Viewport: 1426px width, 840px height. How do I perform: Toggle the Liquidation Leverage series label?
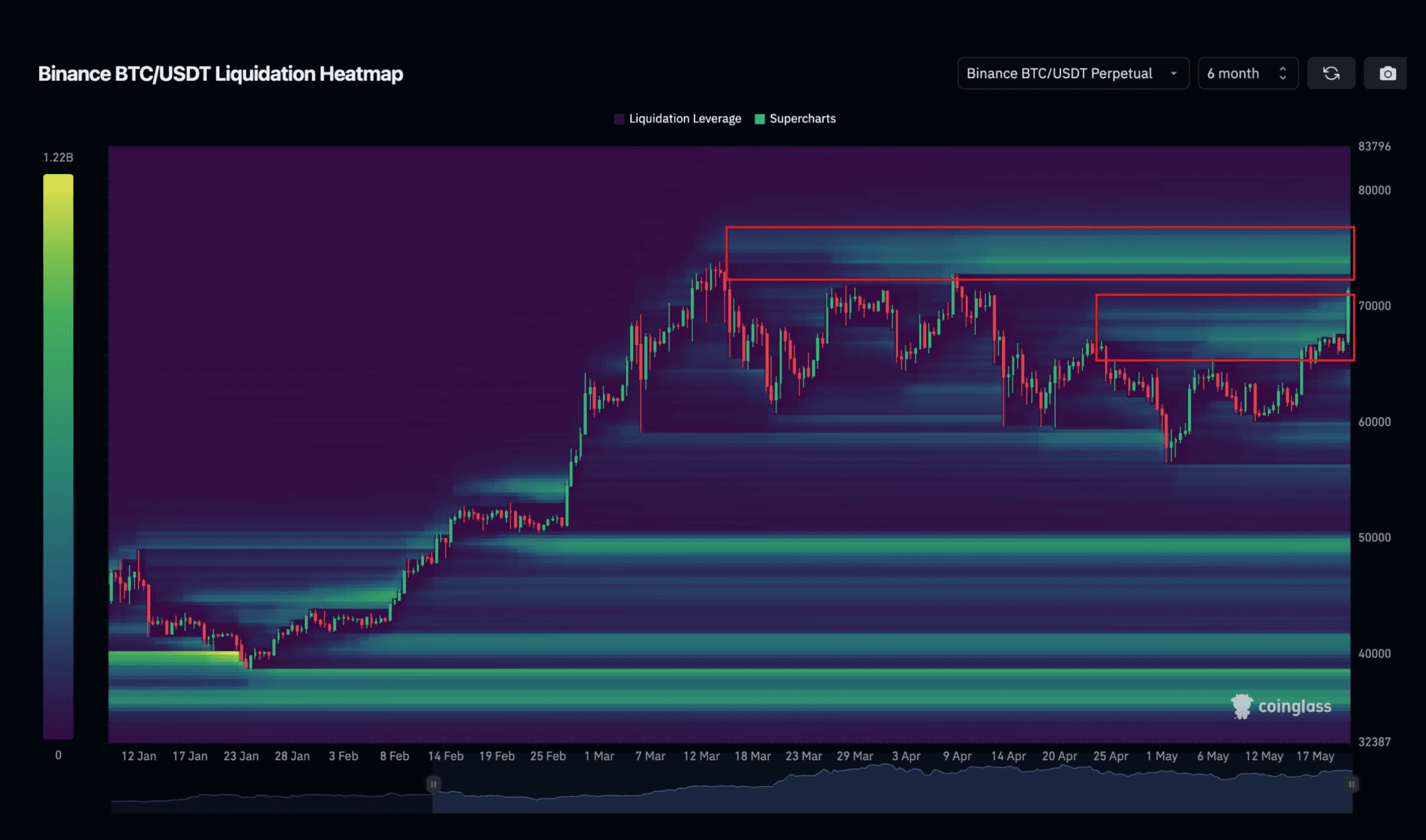click(x=684, y=119)
